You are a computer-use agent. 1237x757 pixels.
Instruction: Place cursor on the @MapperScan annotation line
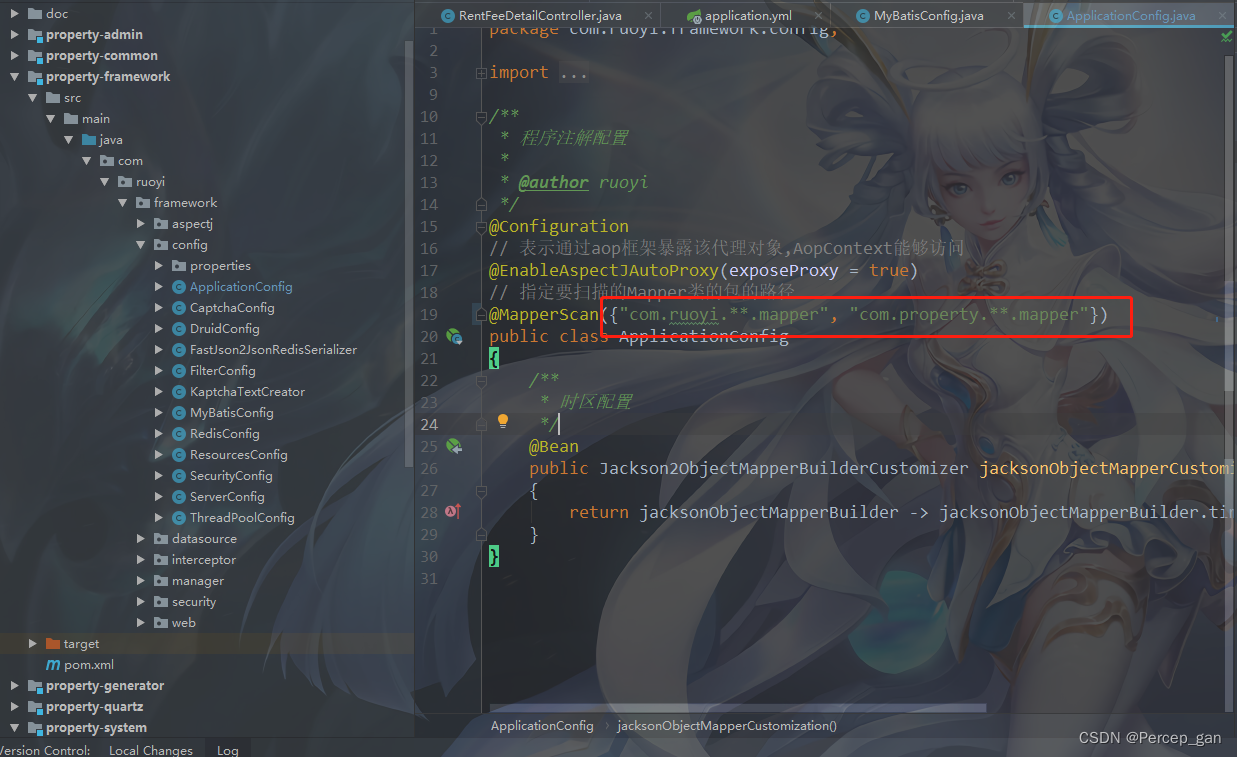coord(799,315)
